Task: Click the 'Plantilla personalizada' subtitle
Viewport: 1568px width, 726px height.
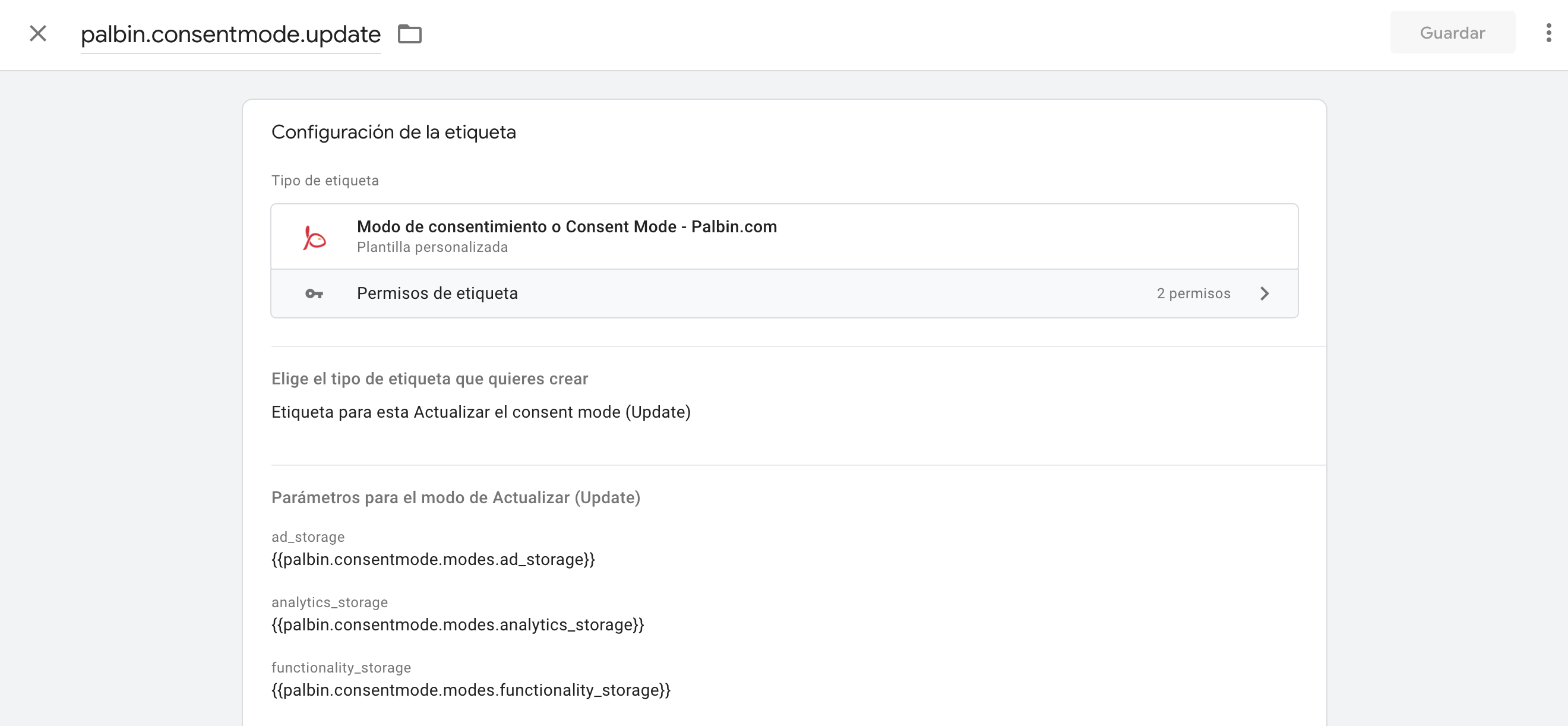Action: pyautogui.click(x=432, y=247)
